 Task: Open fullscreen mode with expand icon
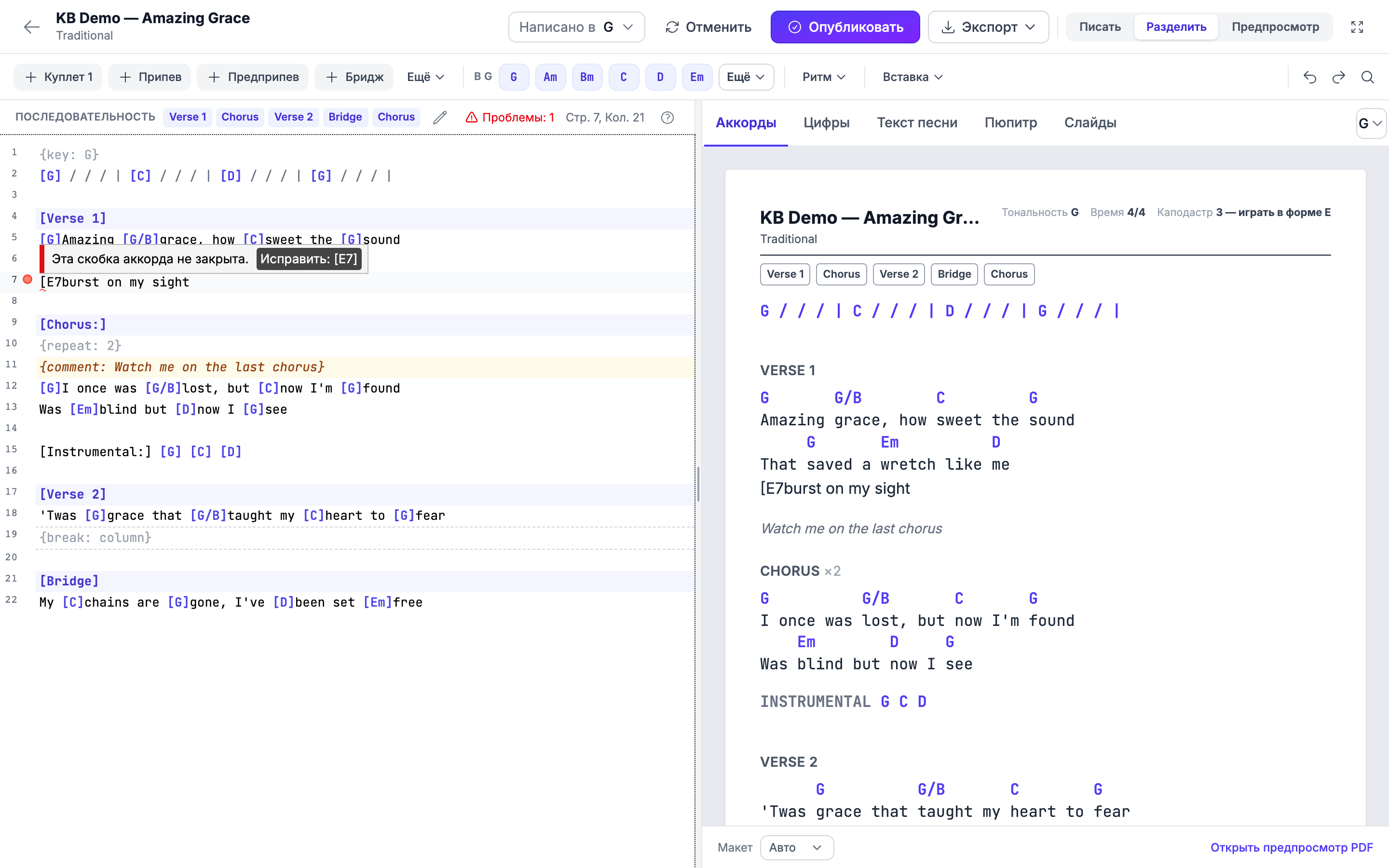tap(1357, 27)
